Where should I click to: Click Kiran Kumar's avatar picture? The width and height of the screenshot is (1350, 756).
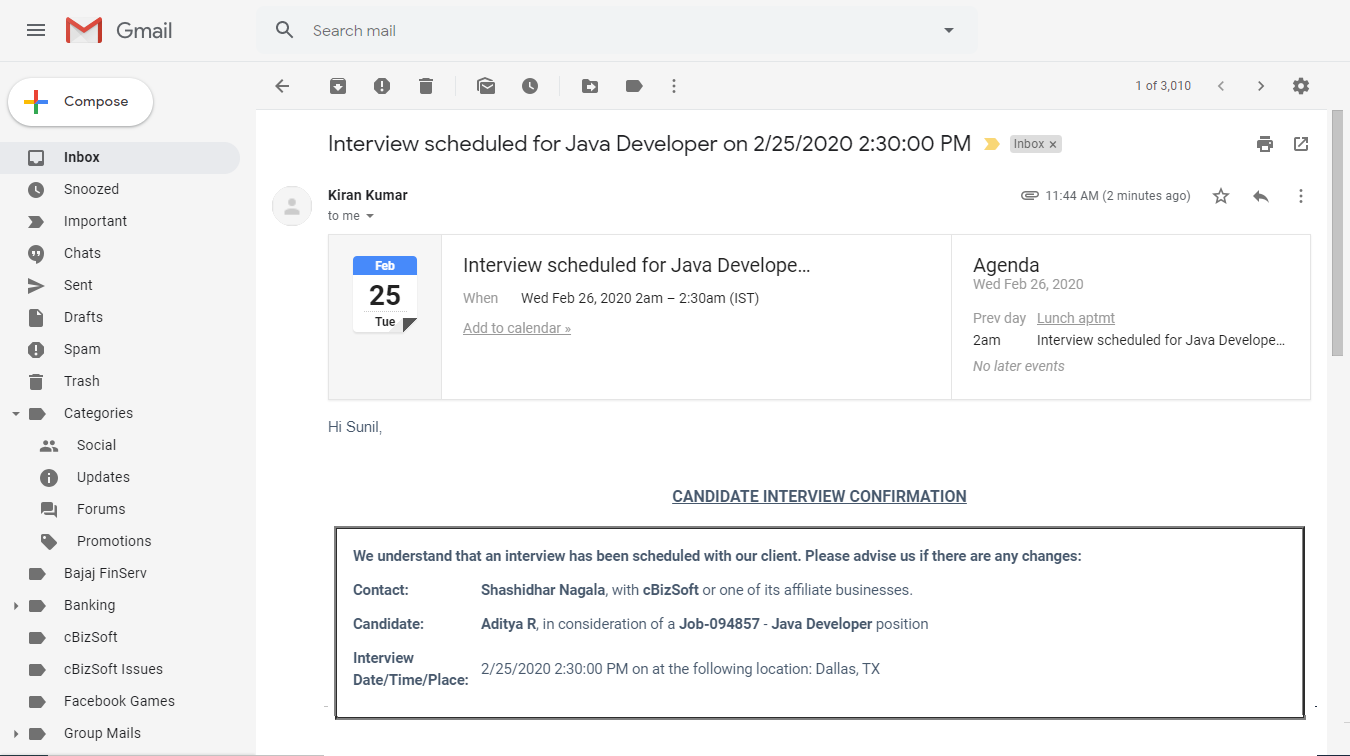(x=292, y=206)
